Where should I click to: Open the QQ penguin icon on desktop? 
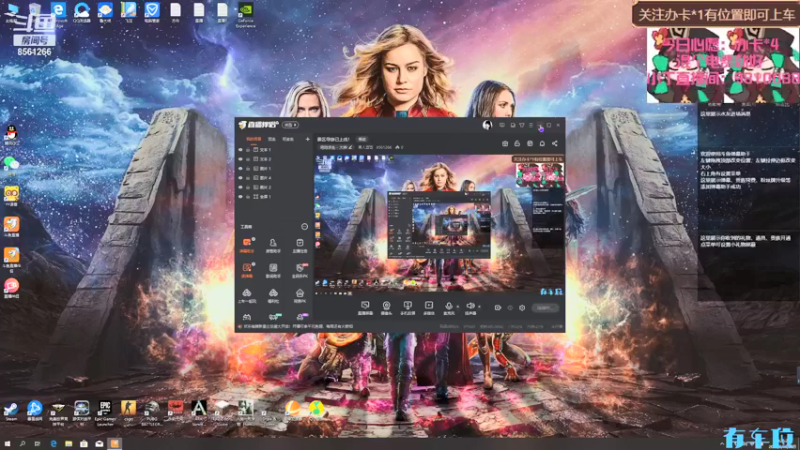tap(11, 133)
